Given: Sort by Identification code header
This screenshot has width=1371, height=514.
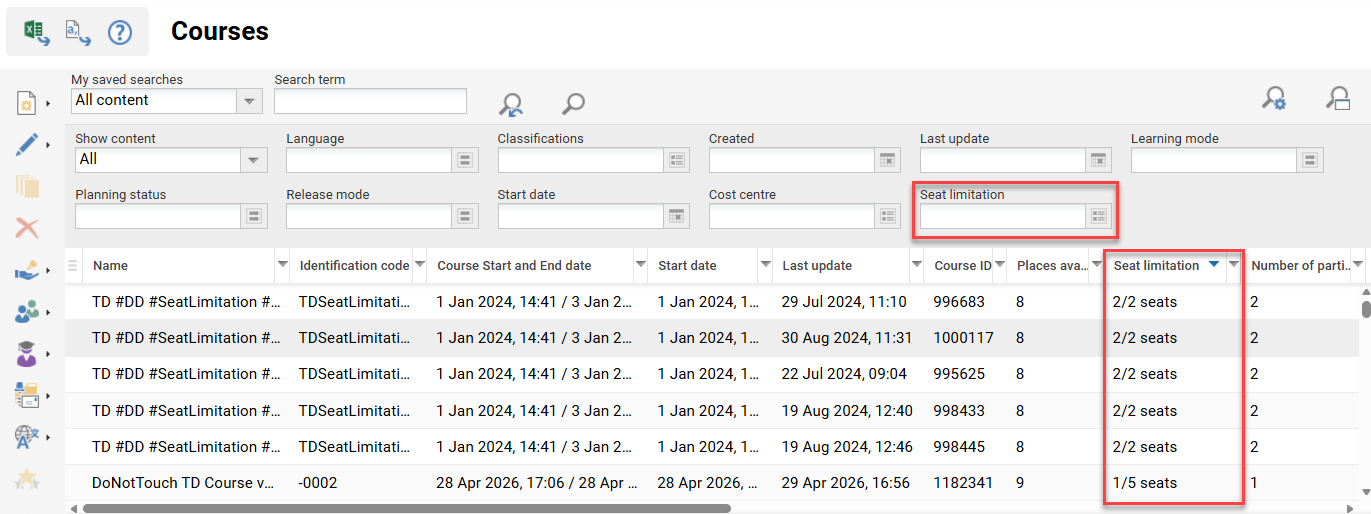Looking at the screenshot, I should coord(354,266).
